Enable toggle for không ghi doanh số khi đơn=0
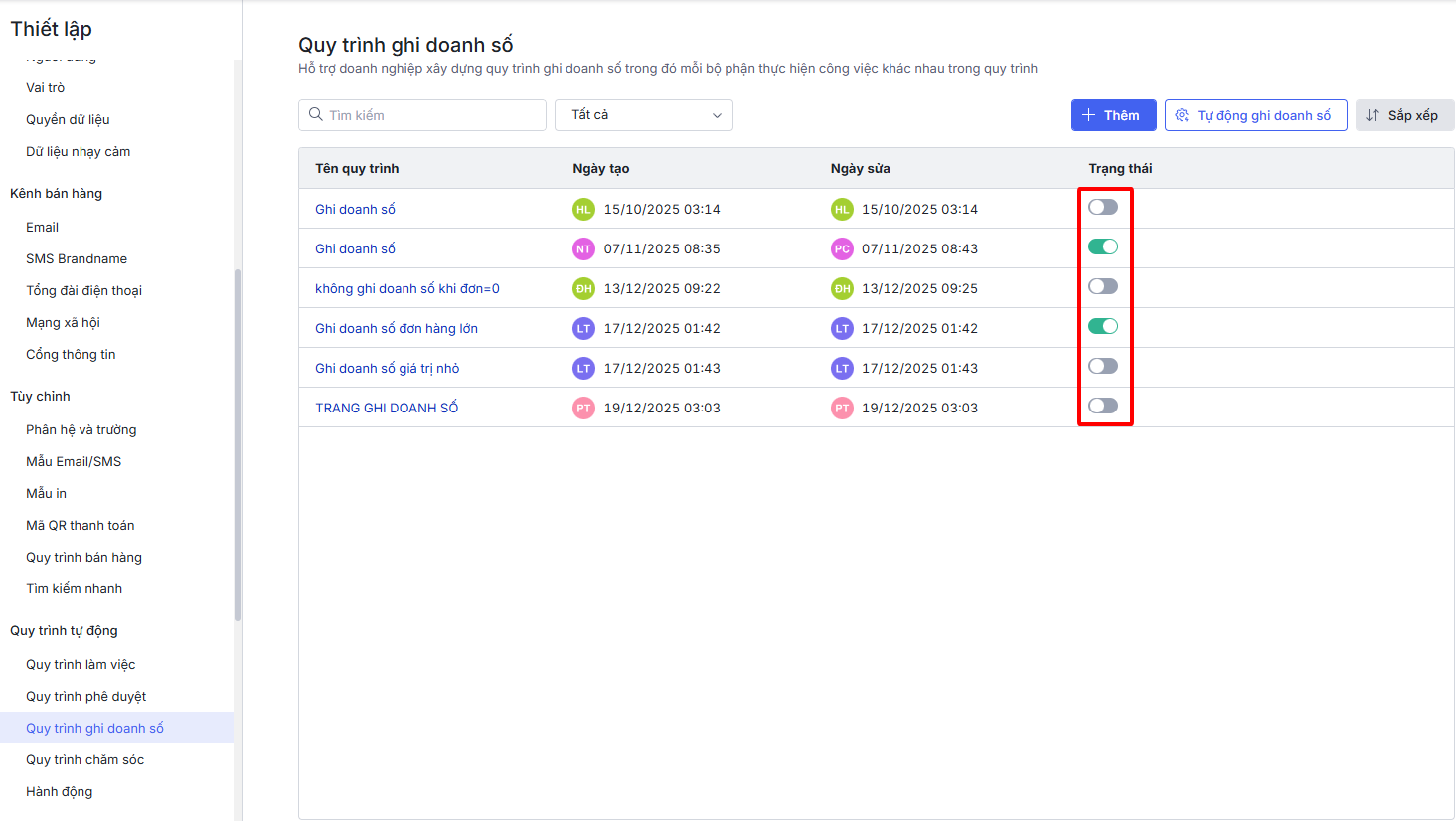 [1102, 286]
